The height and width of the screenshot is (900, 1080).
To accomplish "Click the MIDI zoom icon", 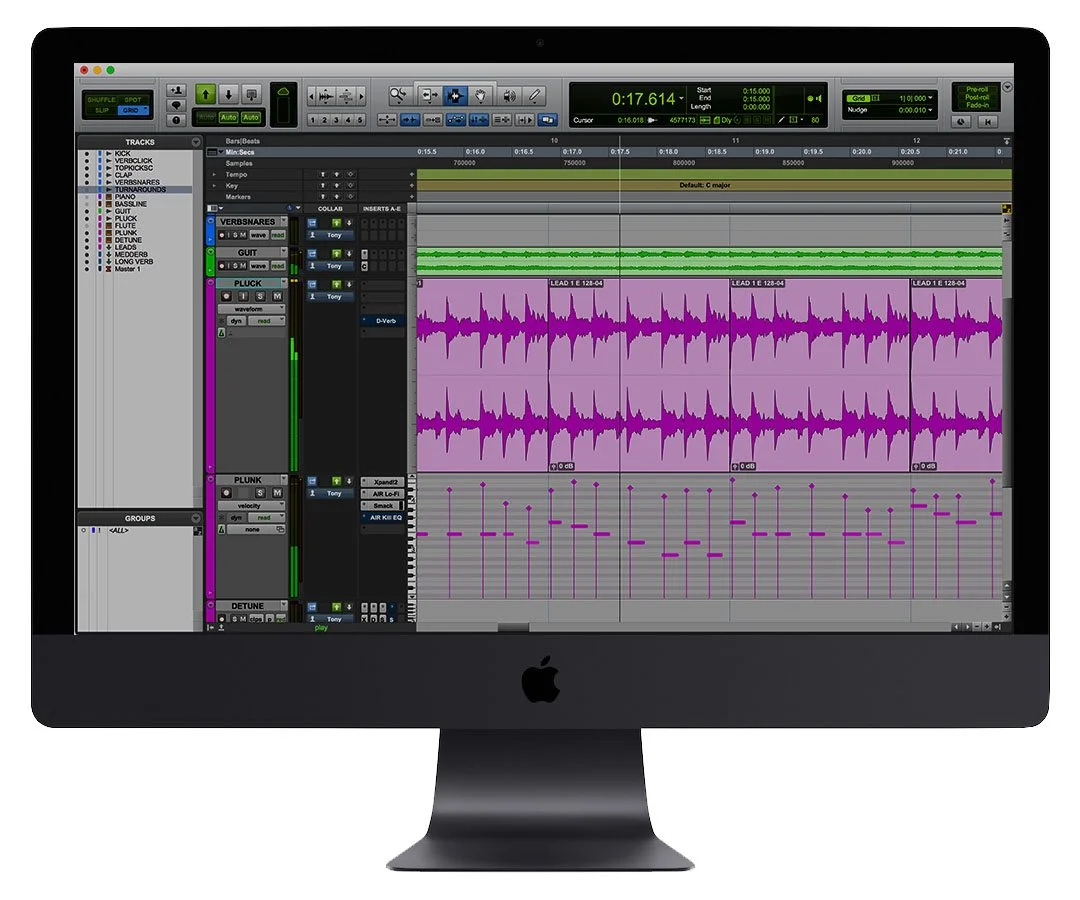I will [346, 96].
